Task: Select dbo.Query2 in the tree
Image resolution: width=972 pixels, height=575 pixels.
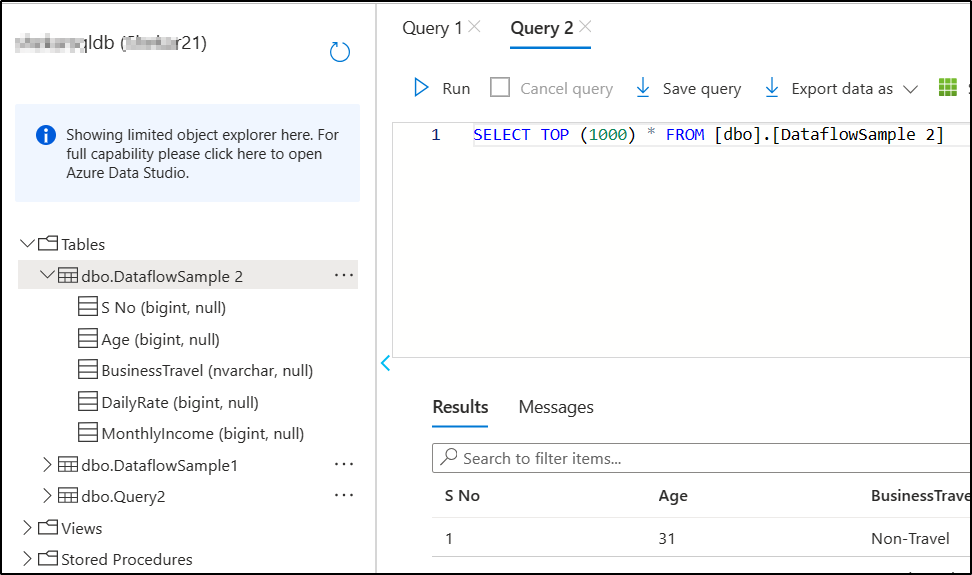Action: [x=123, y=496]
